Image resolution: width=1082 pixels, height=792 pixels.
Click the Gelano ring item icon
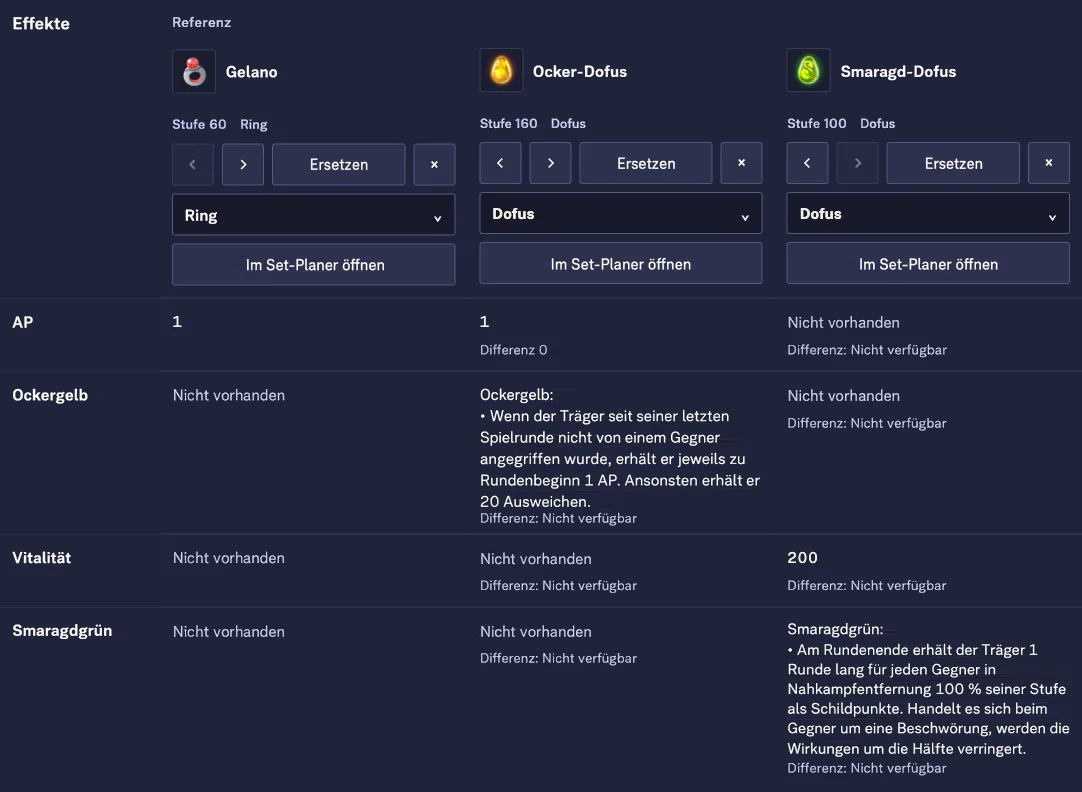pyautogui.click(x=194, y=71)
